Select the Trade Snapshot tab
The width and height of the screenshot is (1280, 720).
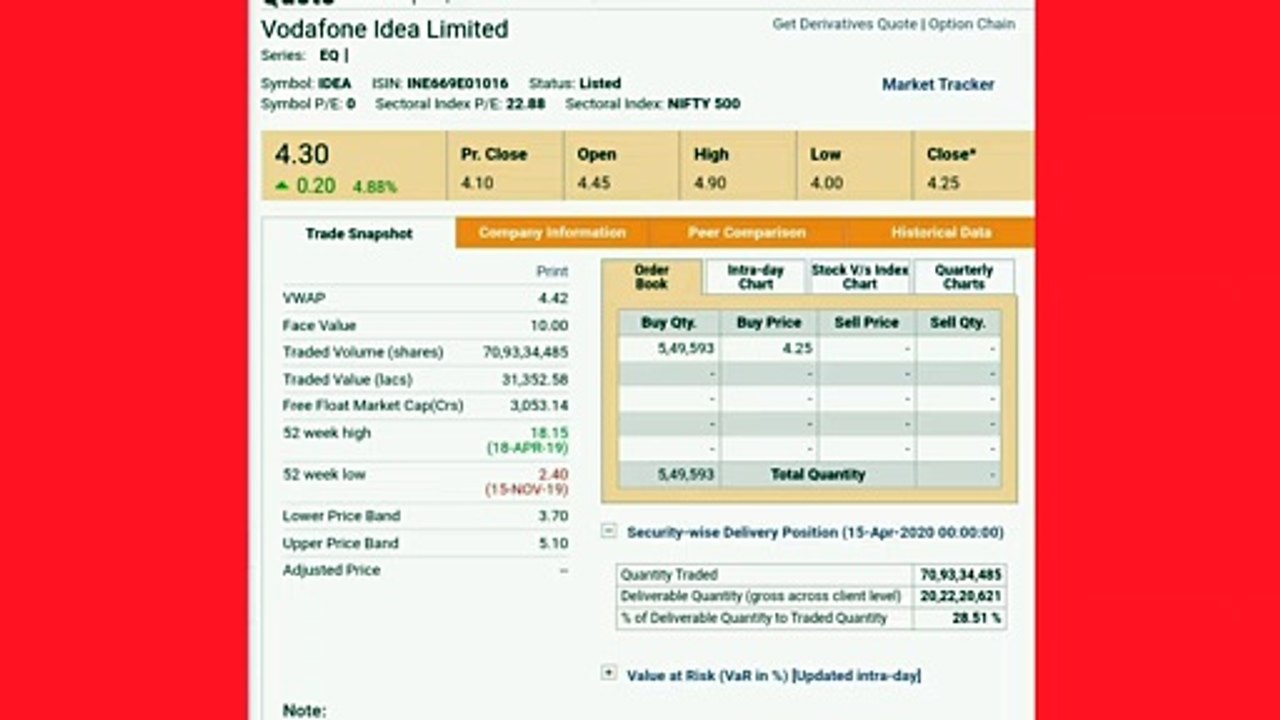coord(359,233)
